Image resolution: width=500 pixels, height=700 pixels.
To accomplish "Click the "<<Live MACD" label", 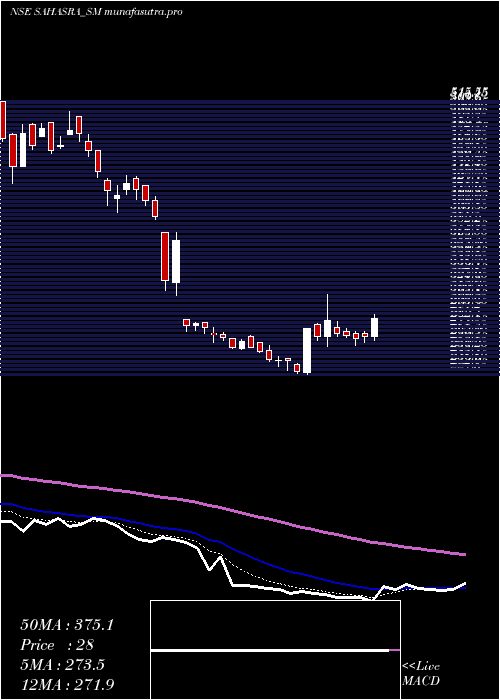I will tap(421, 674).
